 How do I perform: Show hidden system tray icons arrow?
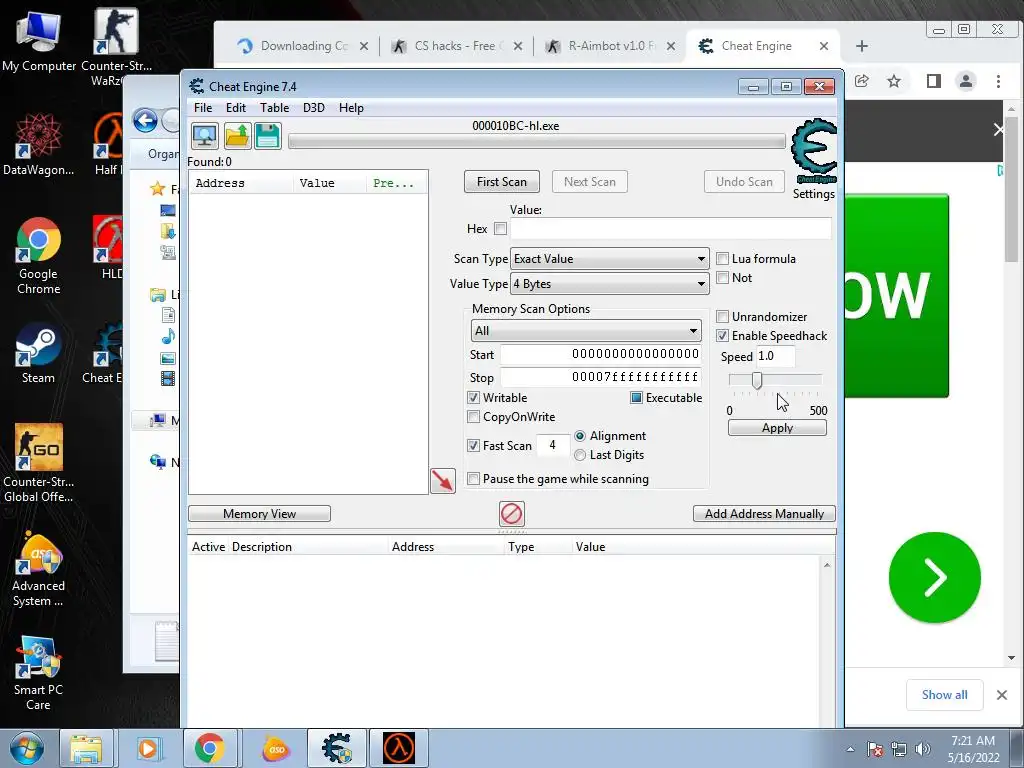tap(850, 749)
